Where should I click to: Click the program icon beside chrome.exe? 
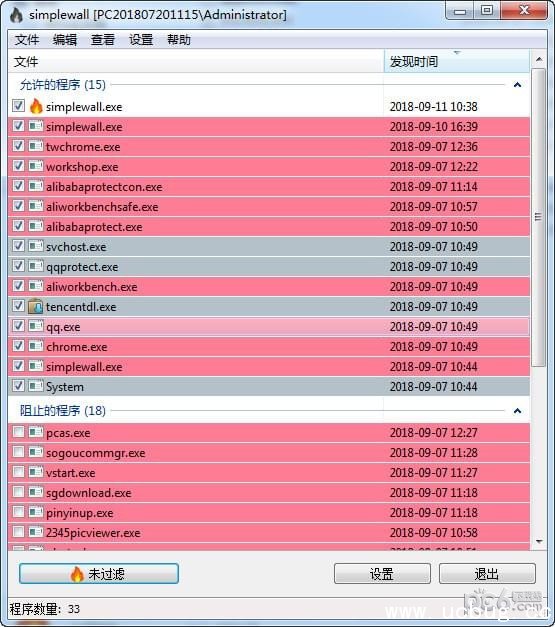(x=36, y=346)
